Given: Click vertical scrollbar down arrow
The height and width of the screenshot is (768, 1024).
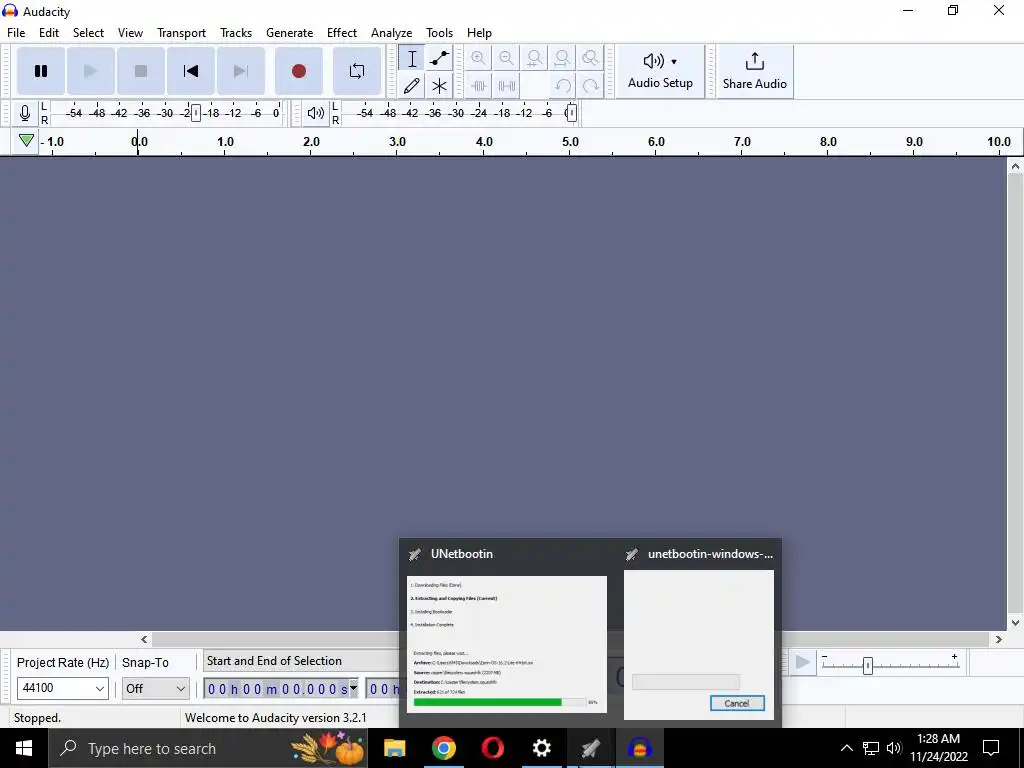Looking at the screenshot, I should [x=1015, y=622].
